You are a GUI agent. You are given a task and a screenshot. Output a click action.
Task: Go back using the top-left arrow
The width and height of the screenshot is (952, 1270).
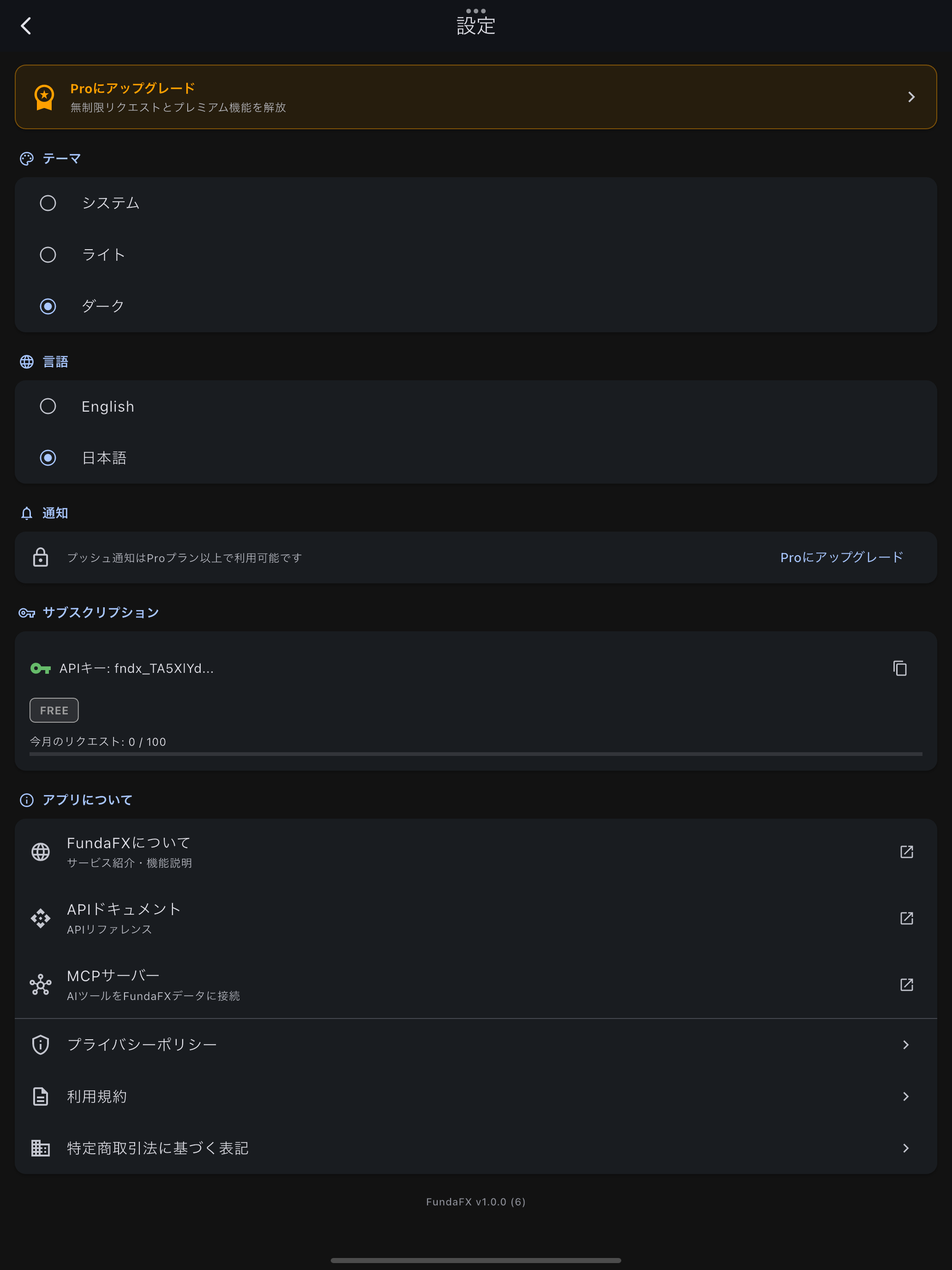[26, 26]
